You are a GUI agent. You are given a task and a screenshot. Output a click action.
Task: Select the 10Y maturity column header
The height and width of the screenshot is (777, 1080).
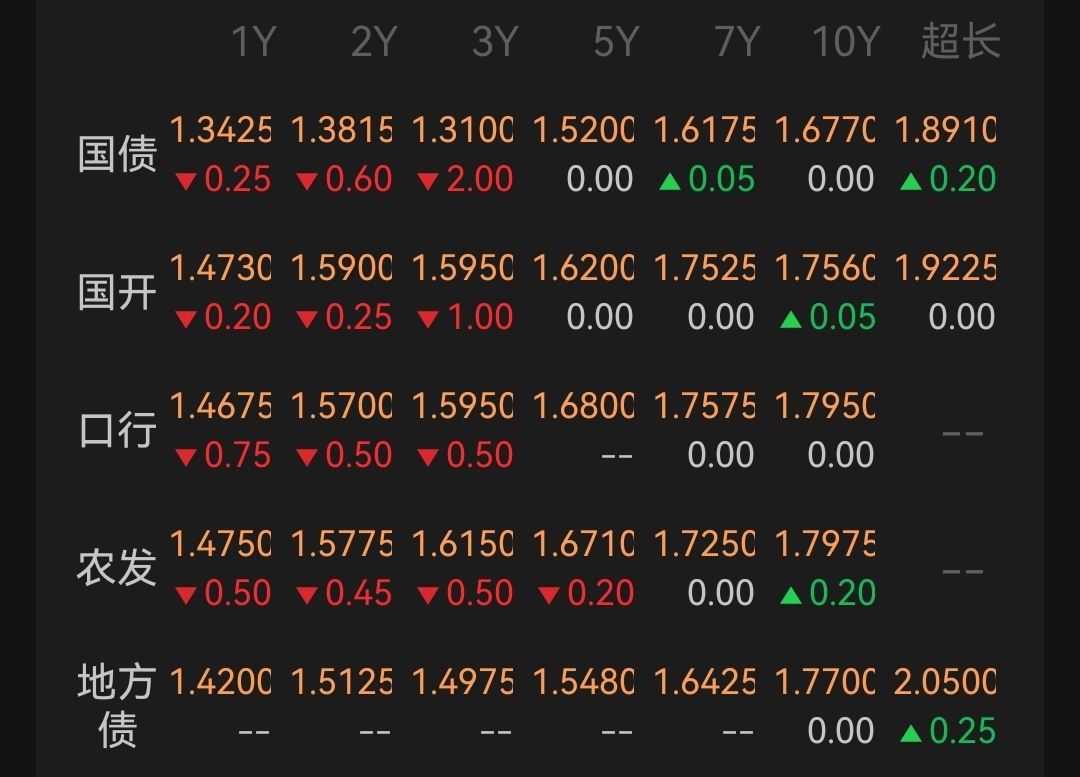coord(846,41)
